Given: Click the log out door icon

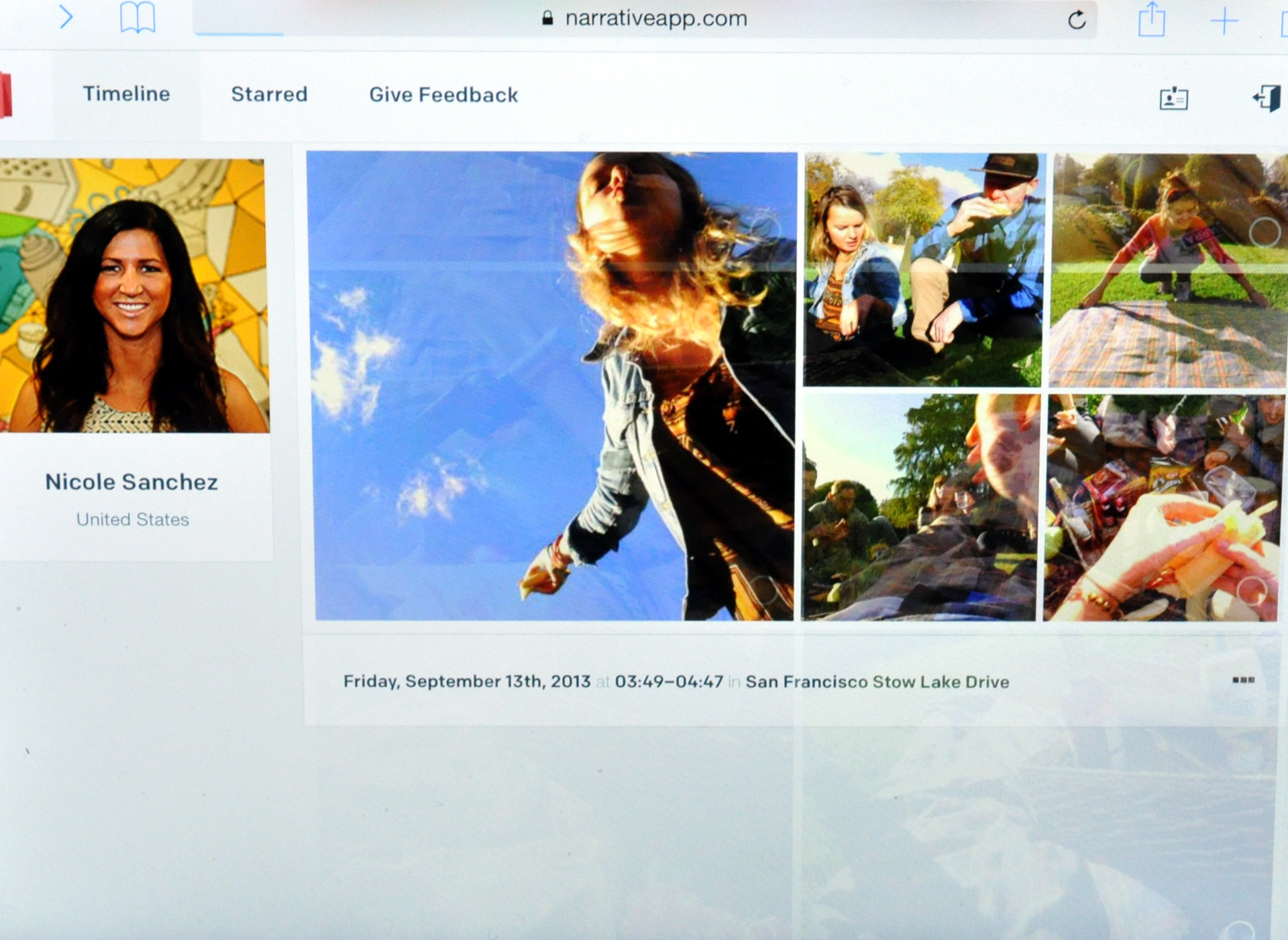Looking at the screenshot, I should (x=1267, y=99).
